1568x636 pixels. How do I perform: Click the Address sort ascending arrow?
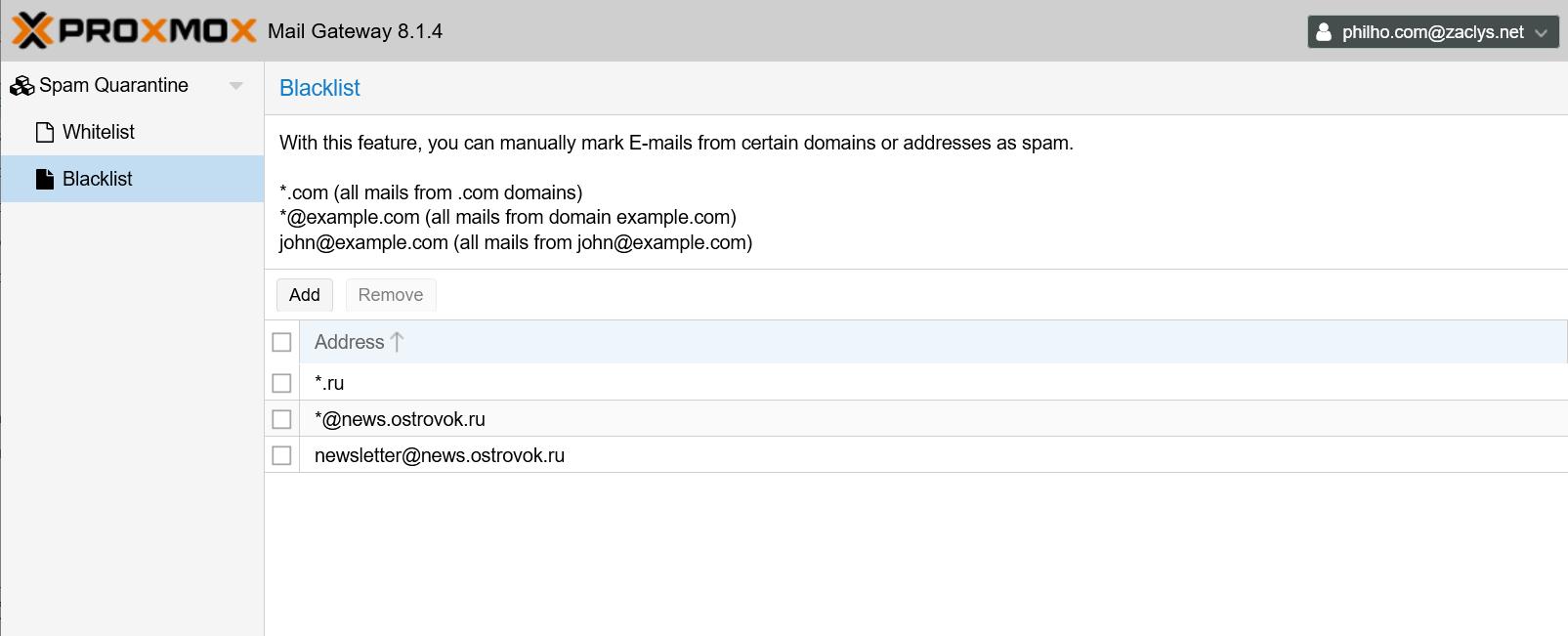[397, 342]
